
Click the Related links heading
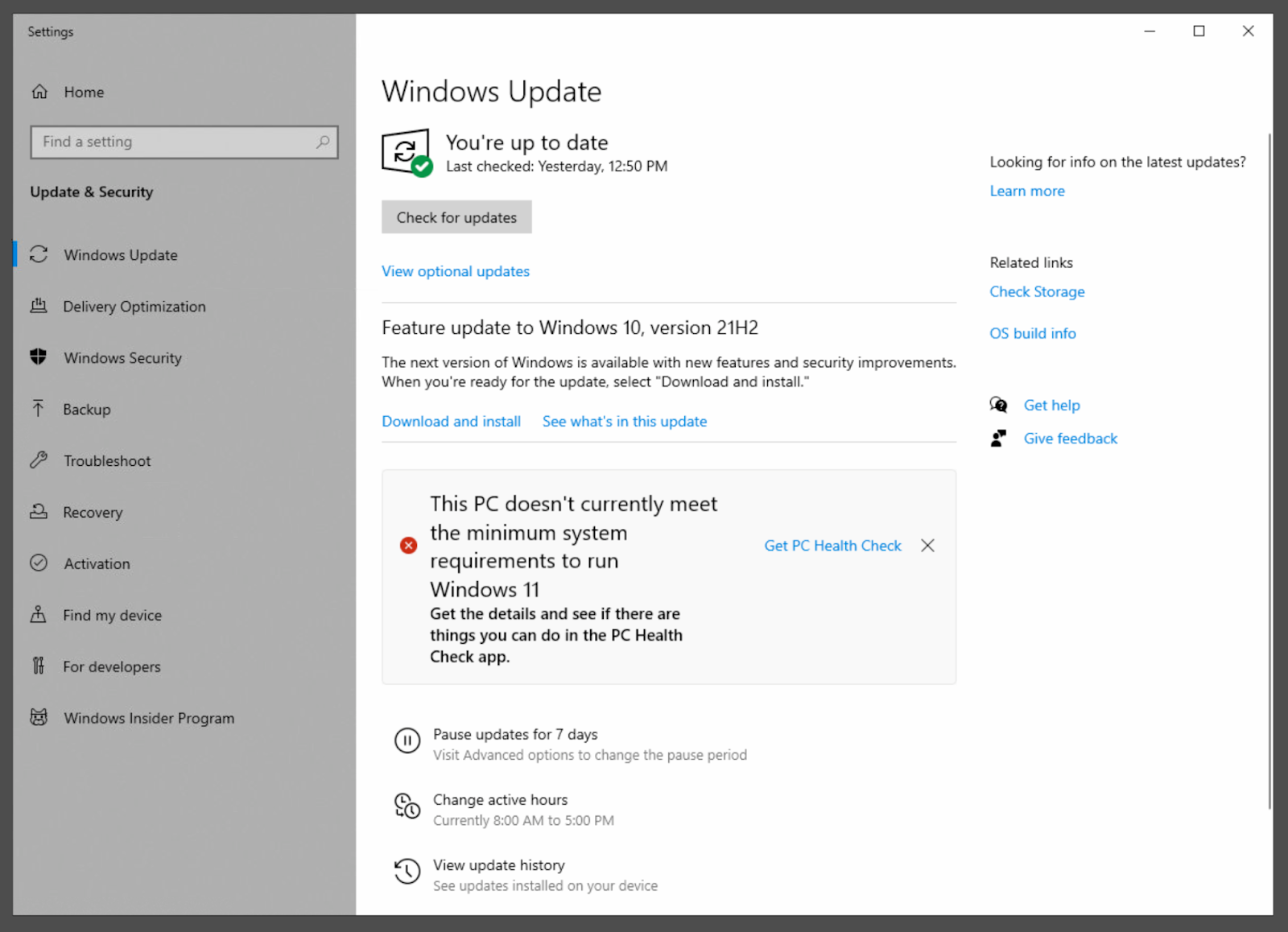point(1031,262)
